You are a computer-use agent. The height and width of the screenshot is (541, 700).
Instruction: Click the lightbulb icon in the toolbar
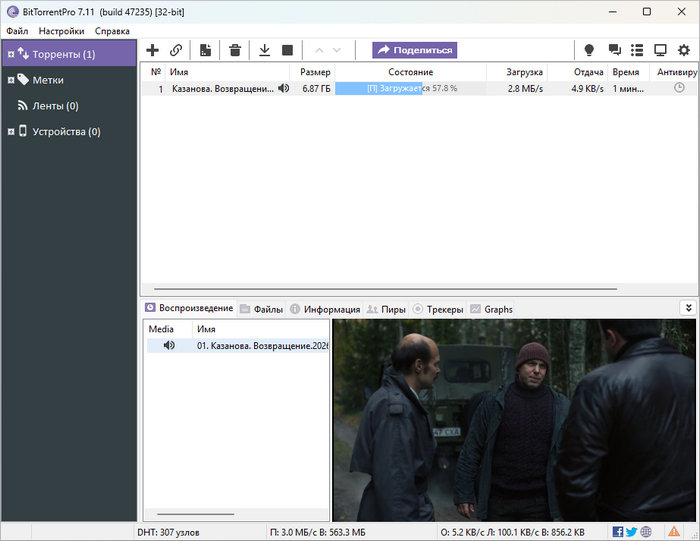(589, 50)
